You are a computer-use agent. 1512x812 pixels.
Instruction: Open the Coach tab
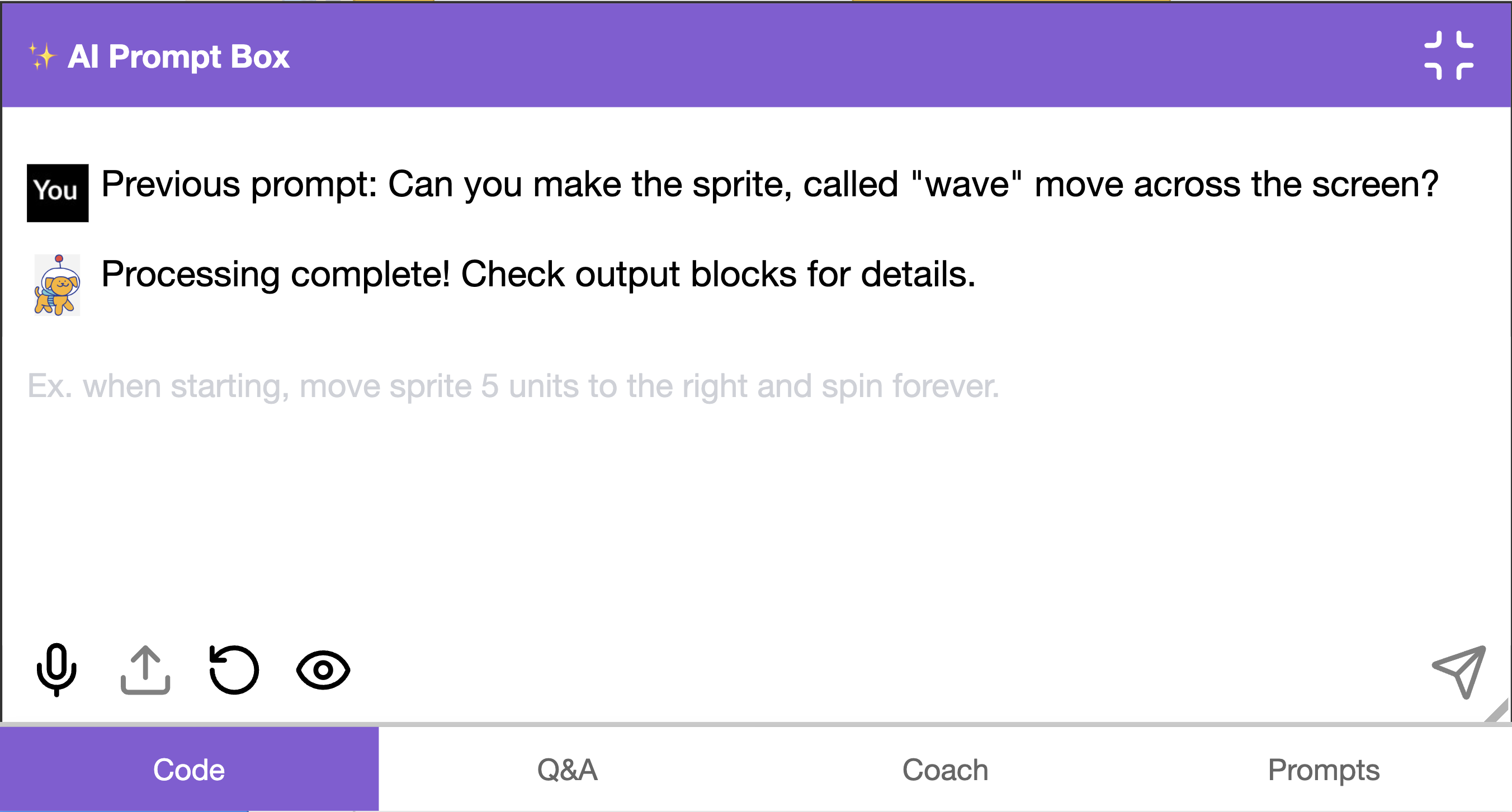tap(945, 769)
